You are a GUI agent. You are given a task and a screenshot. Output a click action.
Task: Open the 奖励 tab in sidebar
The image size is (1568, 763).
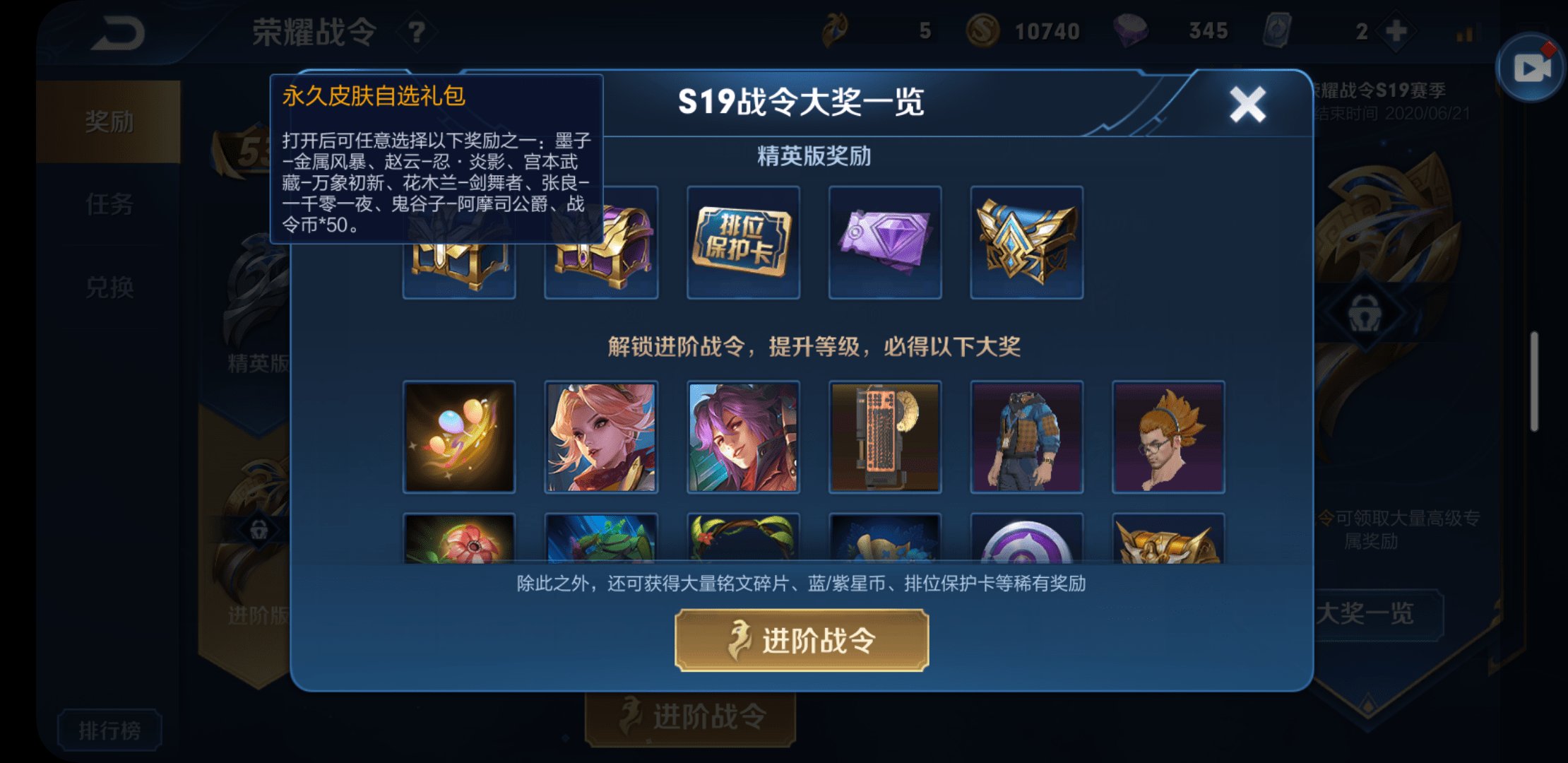click(109, 122)
